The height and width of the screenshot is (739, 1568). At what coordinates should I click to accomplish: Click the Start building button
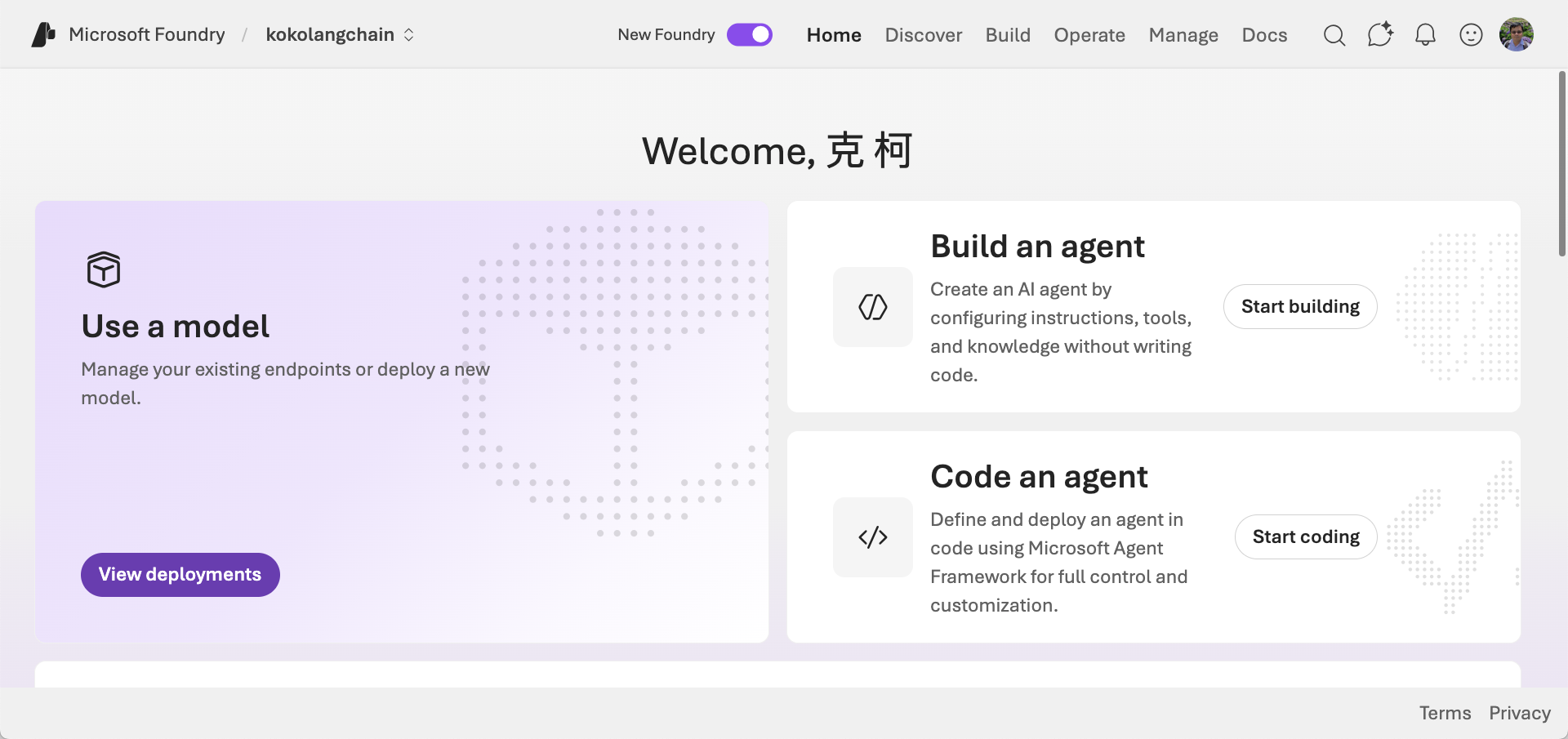click(1300, 307)
